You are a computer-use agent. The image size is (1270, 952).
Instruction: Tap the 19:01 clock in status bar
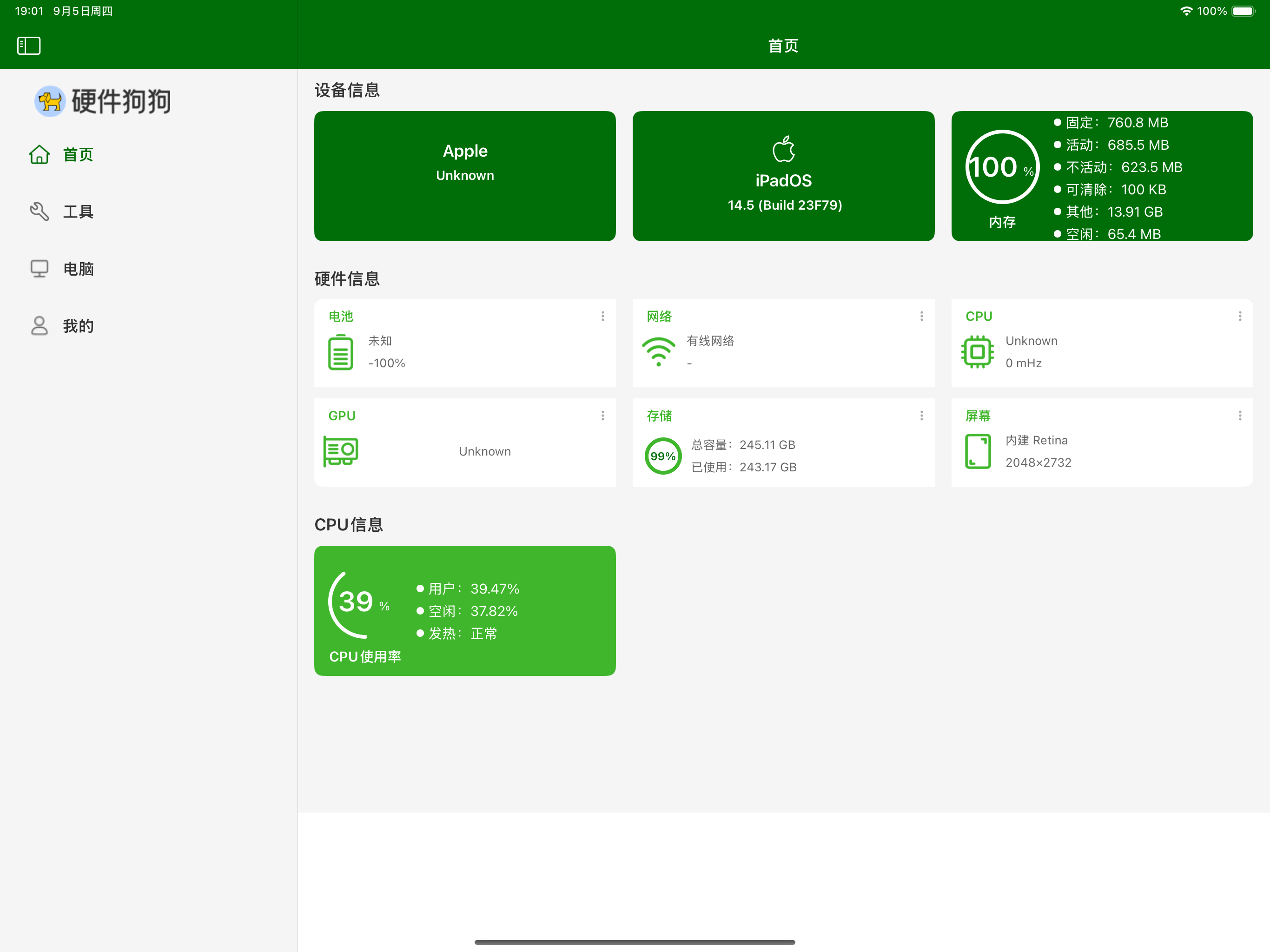pyautogui.click(x=29, y=11)
